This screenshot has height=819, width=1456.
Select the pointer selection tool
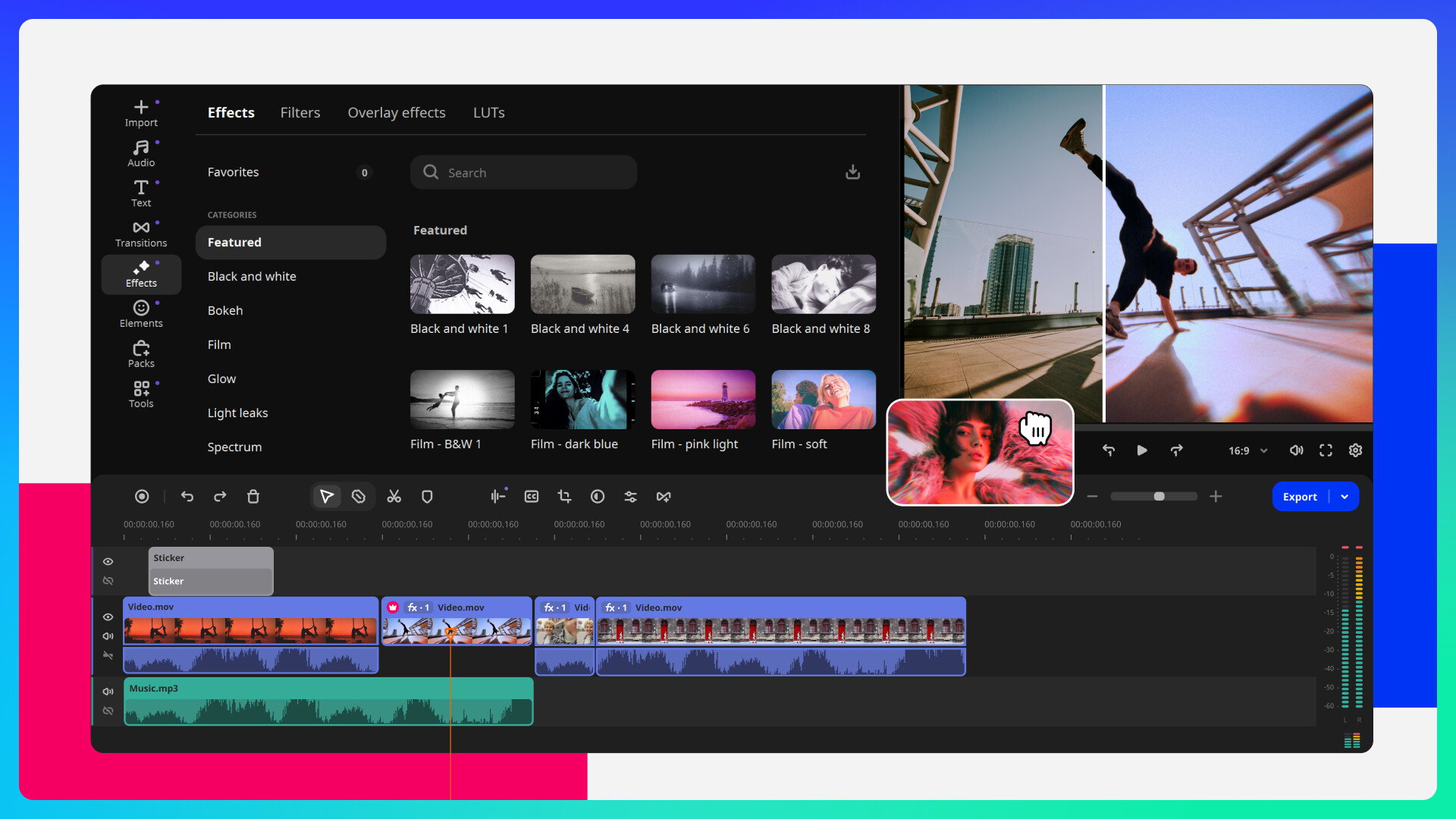click(326, 497)
